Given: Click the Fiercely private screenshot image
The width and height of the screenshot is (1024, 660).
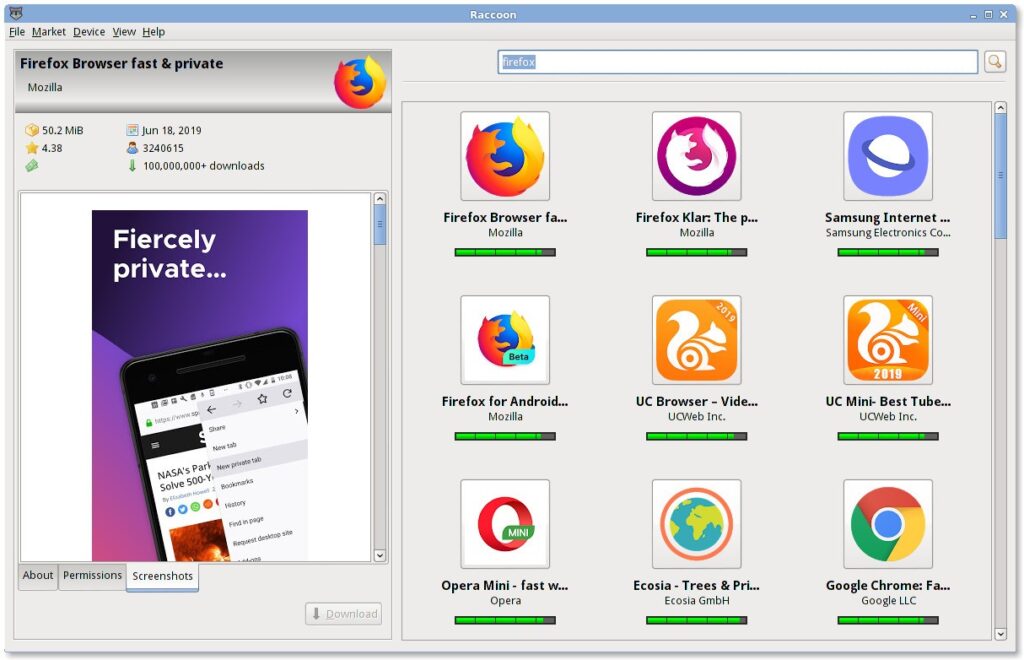Looking at the screenshot, I should [x=199, y=385].
